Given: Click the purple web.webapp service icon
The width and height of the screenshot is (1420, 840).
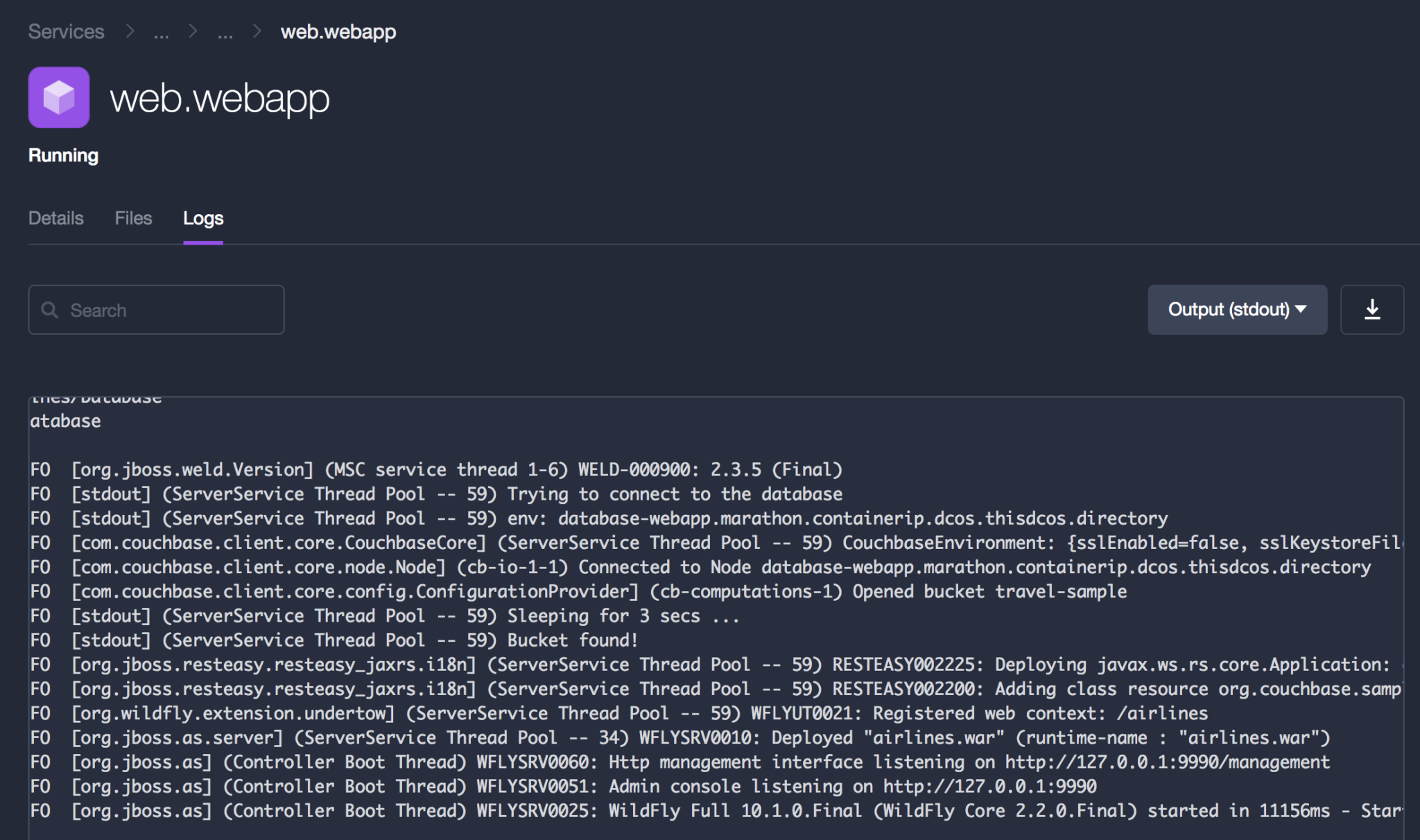Looking at the screenshot, I should pyautogui.click(x=58, y=97).
